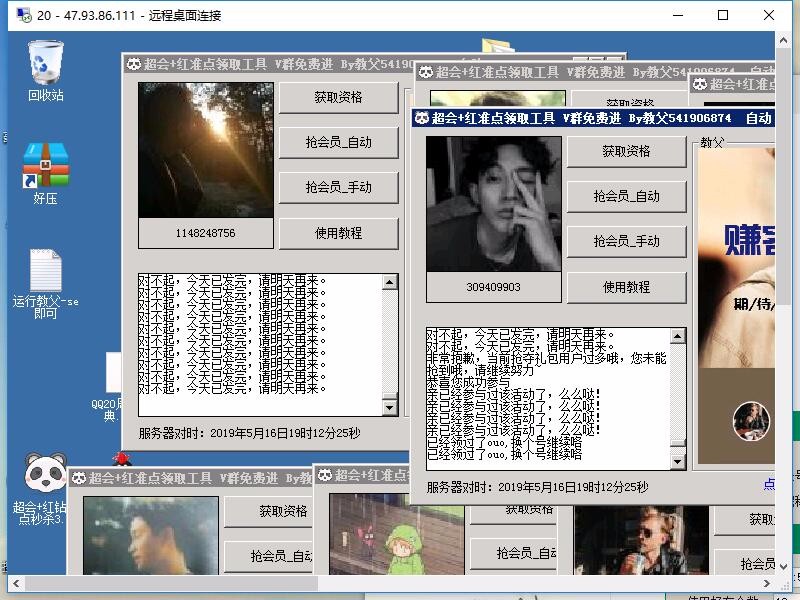Click the panda icon in 1148248756 window title
This screenshot has height=600, width=800.
point(134,64)
